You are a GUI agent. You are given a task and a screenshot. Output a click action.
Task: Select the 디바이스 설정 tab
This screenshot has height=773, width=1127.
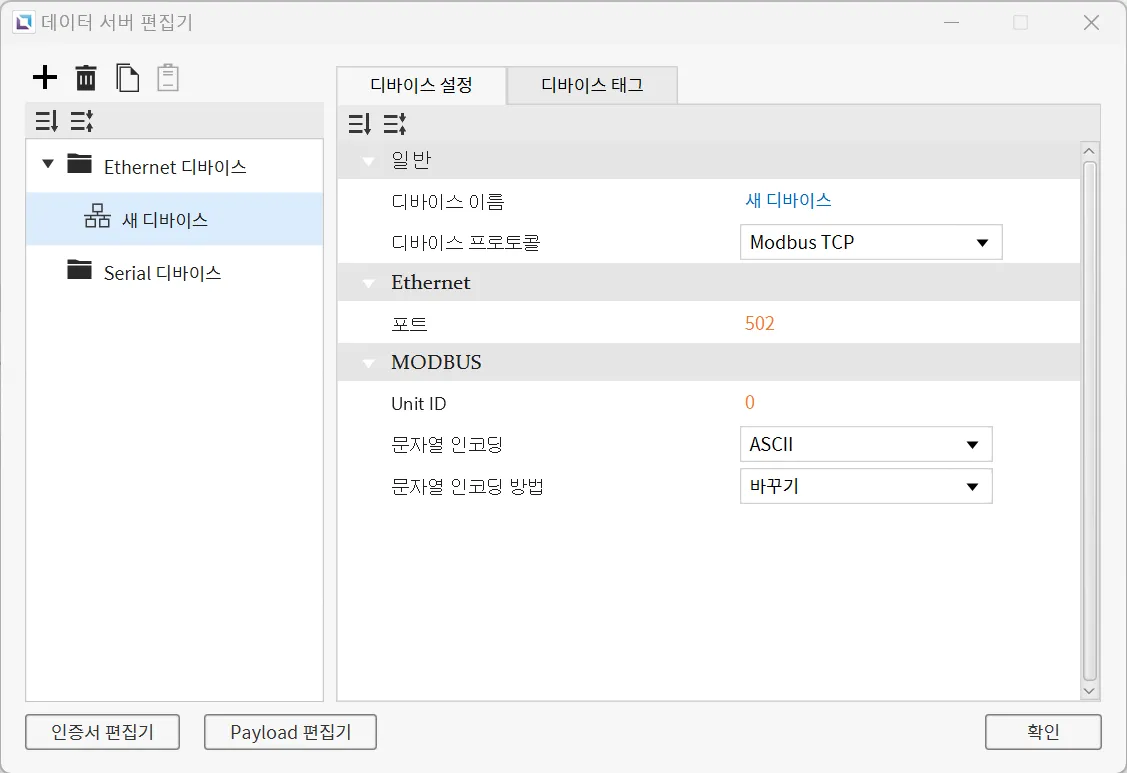(421, 86)
